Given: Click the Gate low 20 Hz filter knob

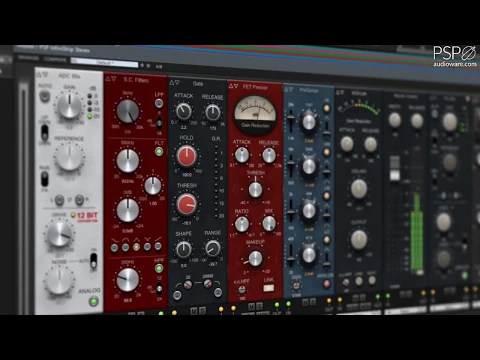Looking at the screenshot, I should [188, 284].
